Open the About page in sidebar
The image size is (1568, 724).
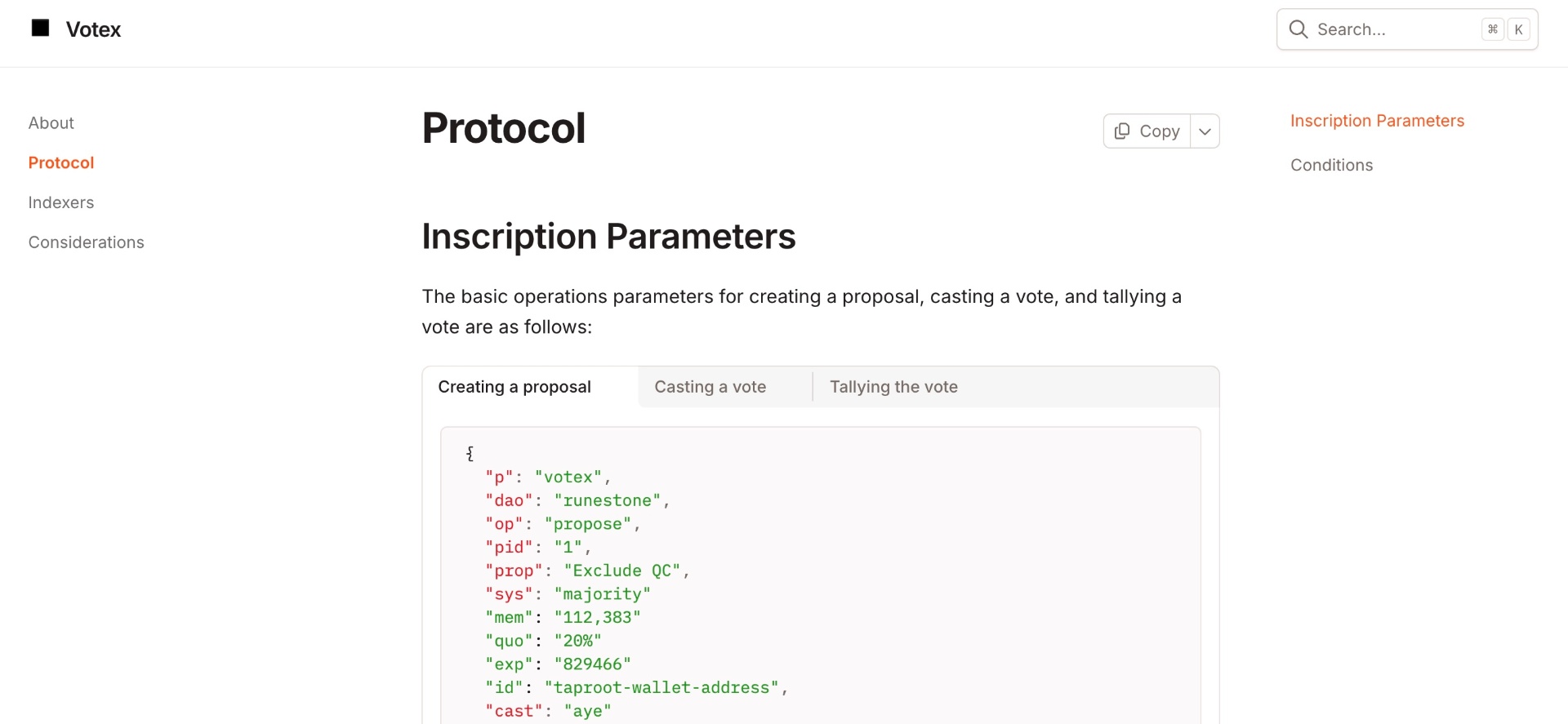(x=51, y=123)
